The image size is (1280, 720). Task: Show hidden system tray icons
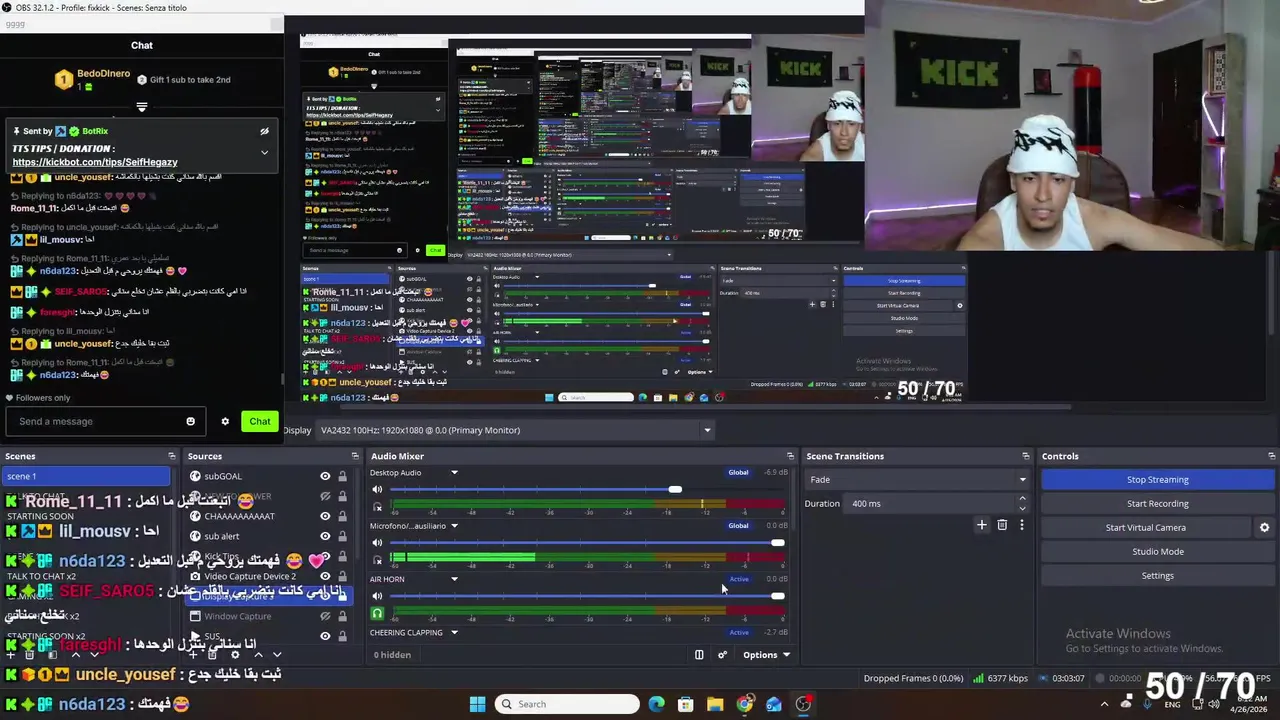1104,704
